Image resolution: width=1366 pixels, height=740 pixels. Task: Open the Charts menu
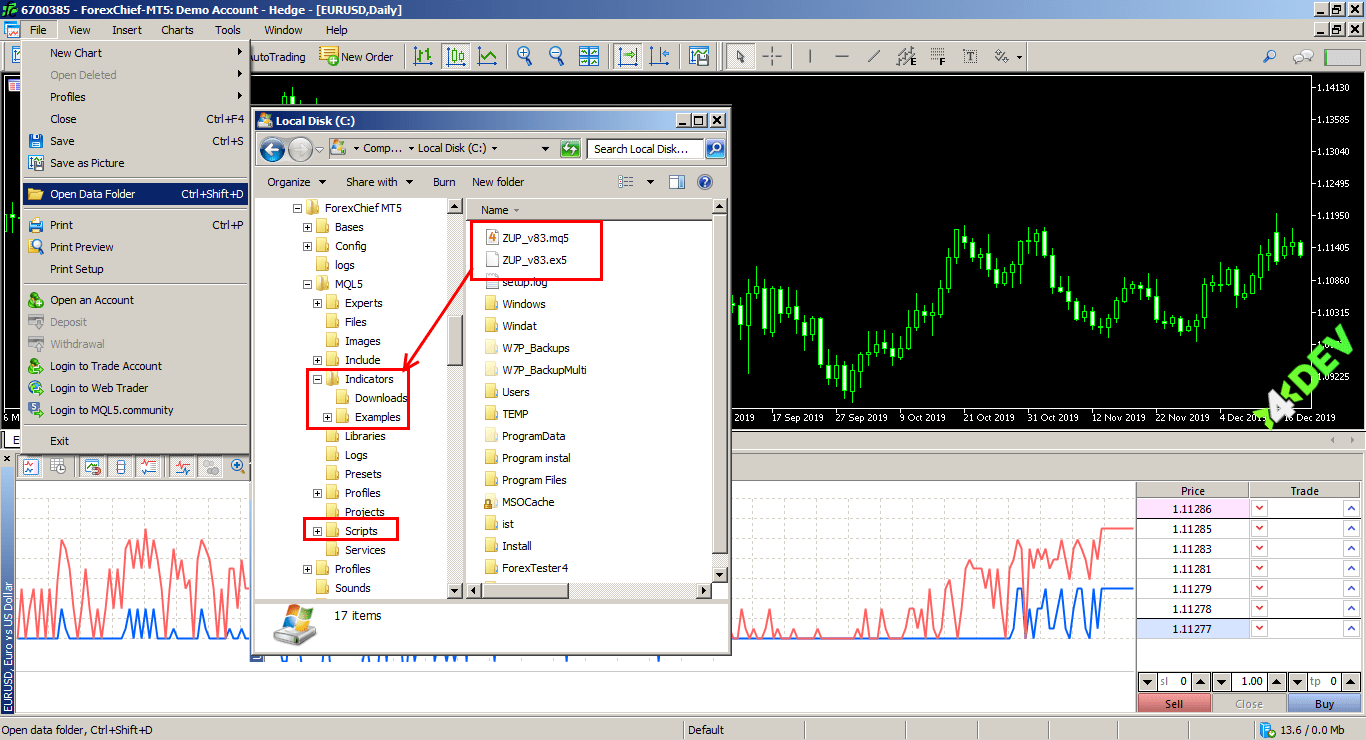coord(177,30)
